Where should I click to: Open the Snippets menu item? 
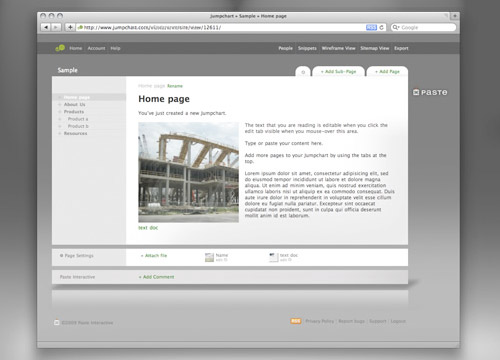(x=307, y=48)
